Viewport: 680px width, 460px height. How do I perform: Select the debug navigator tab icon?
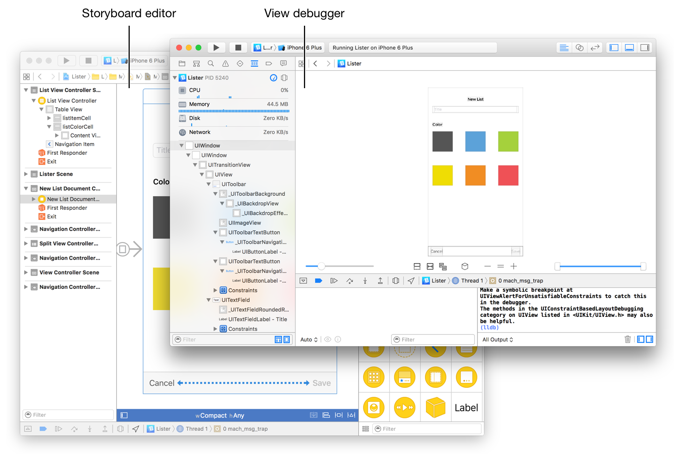coord(255,64)
